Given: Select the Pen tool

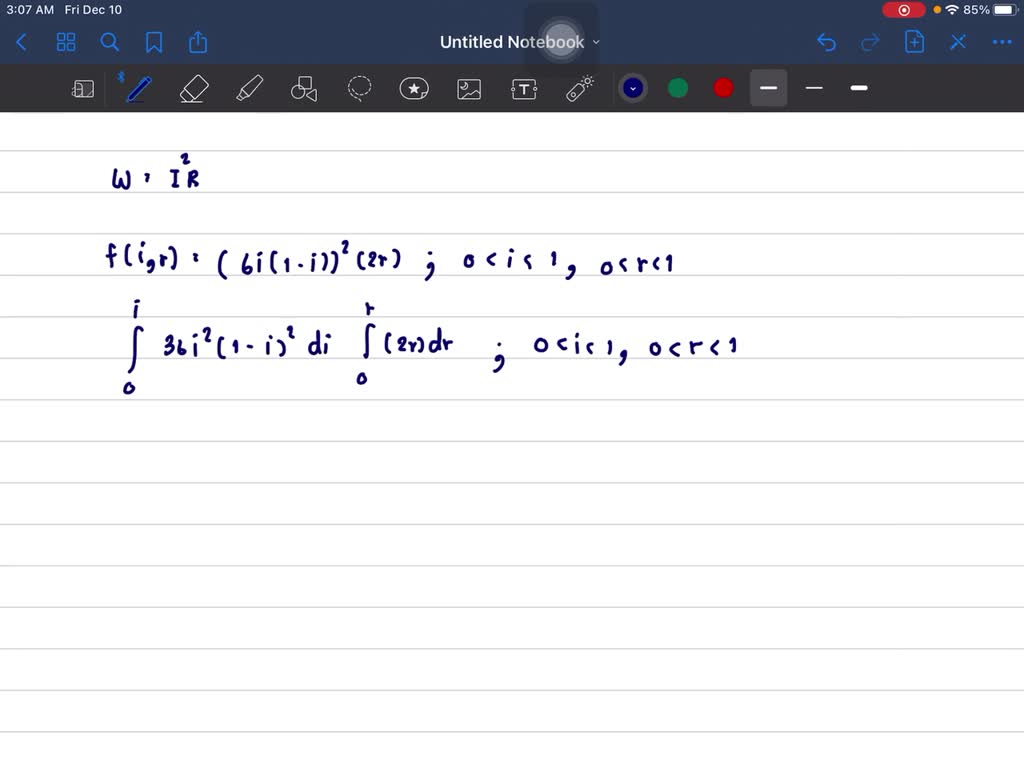Looking at the screenshot, I should tap(138, 89).
